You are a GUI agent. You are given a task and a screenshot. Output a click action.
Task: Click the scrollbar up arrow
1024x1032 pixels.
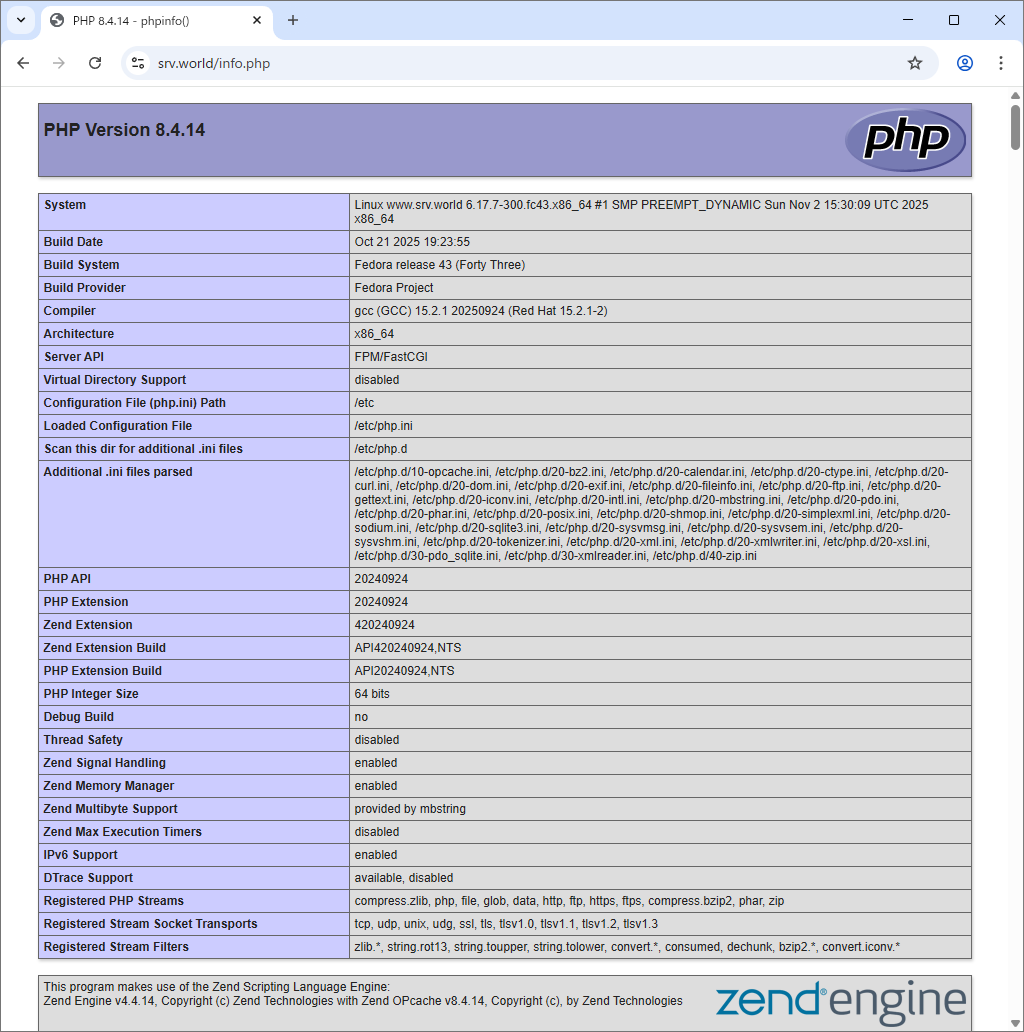[x=1015, y=95]
